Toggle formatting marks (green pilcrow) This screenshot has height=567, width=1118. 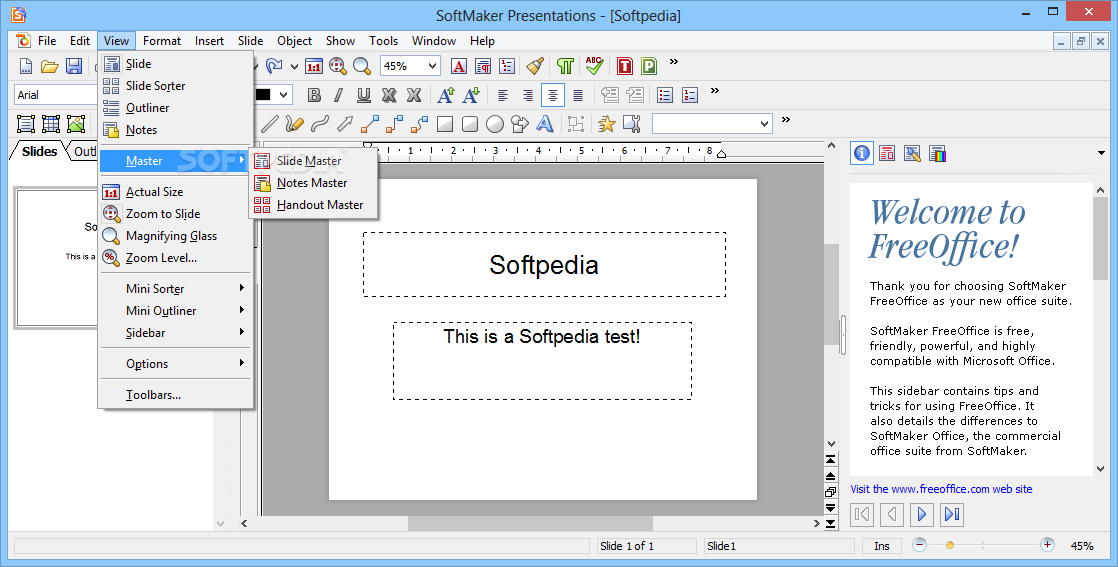pos(565,66)
